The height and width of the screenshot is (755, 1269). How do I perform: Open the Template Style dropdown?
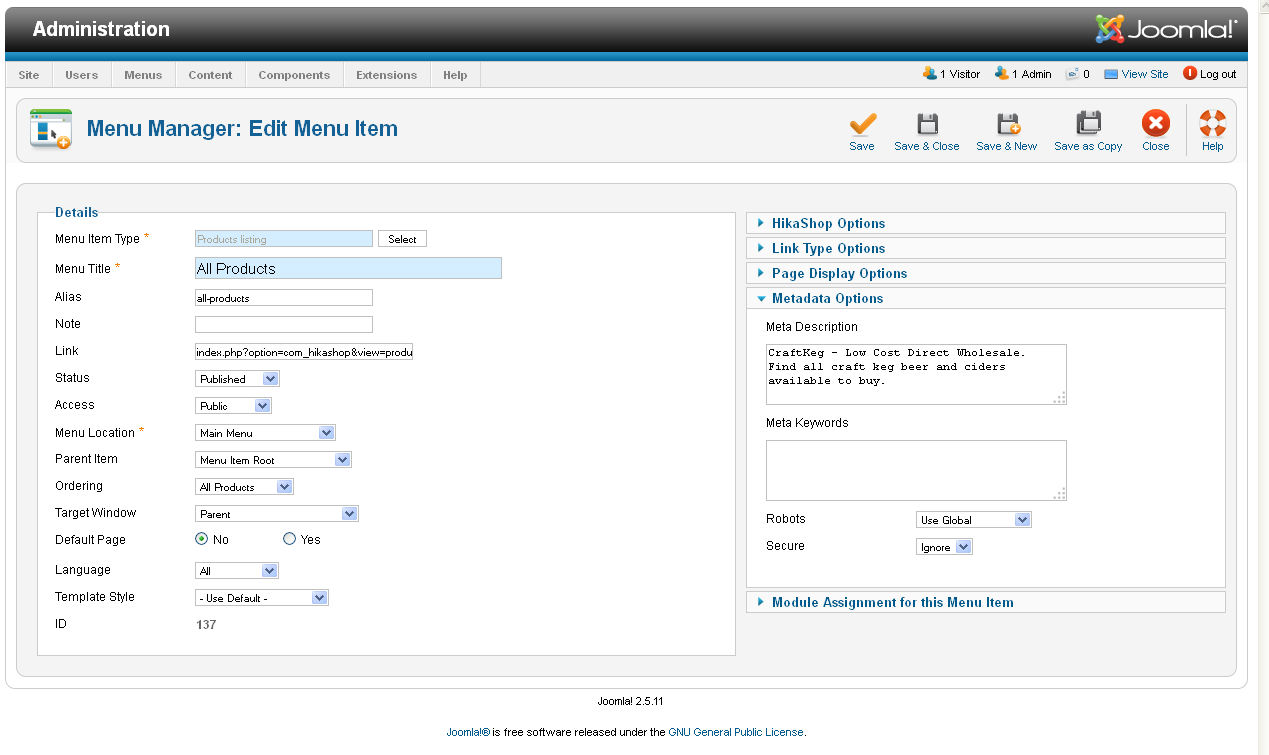pyautogui.click(x=261, y=598)
